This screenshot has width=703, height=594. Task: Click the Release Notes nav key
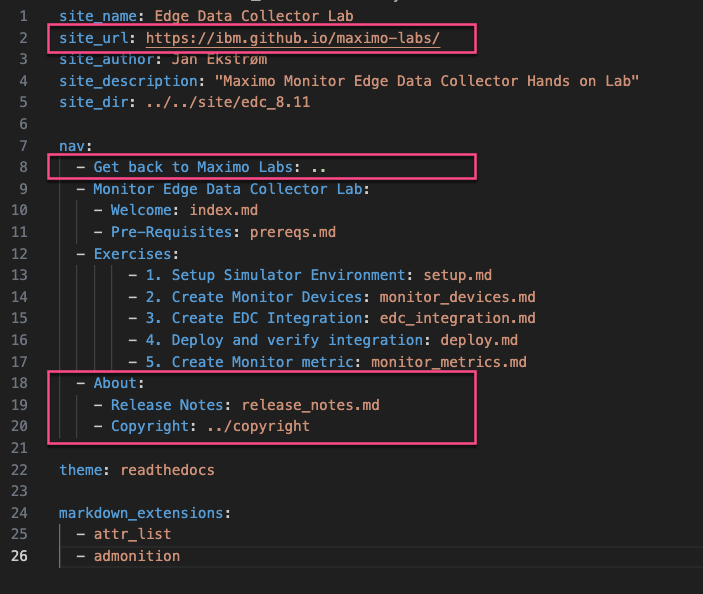167,405
